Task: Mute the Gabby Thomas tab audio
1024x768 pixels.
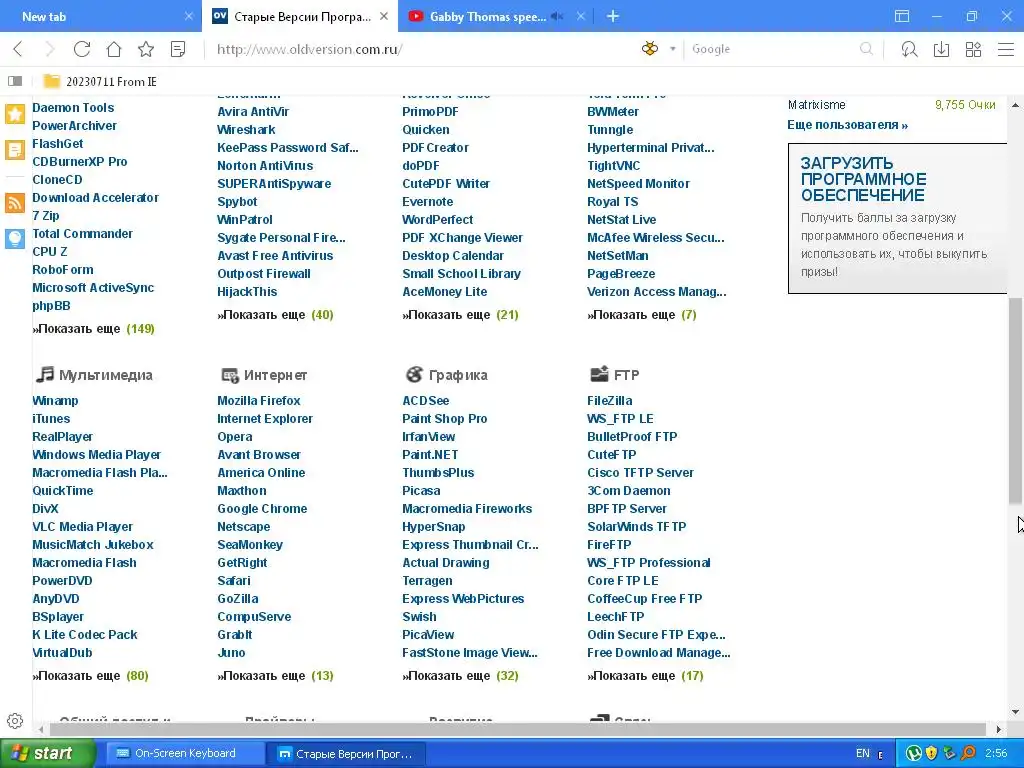Action: (557, 16)
